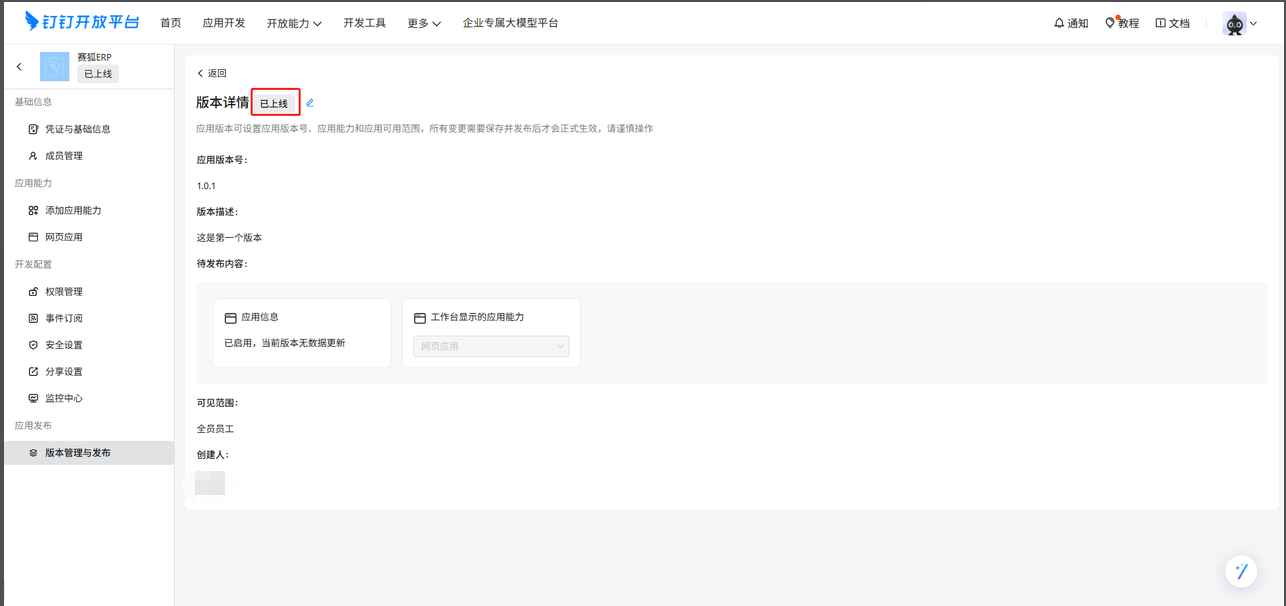Click 已上线 tag under 赛狐ERP

click(98, 74)
